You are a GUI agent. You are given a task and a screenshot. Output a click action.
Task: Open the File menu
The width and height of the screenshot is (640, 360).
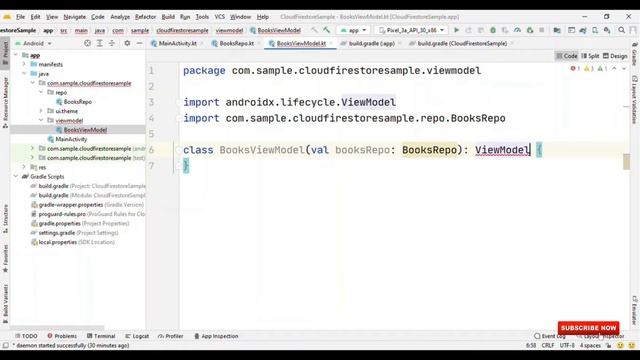click(20, 17)
